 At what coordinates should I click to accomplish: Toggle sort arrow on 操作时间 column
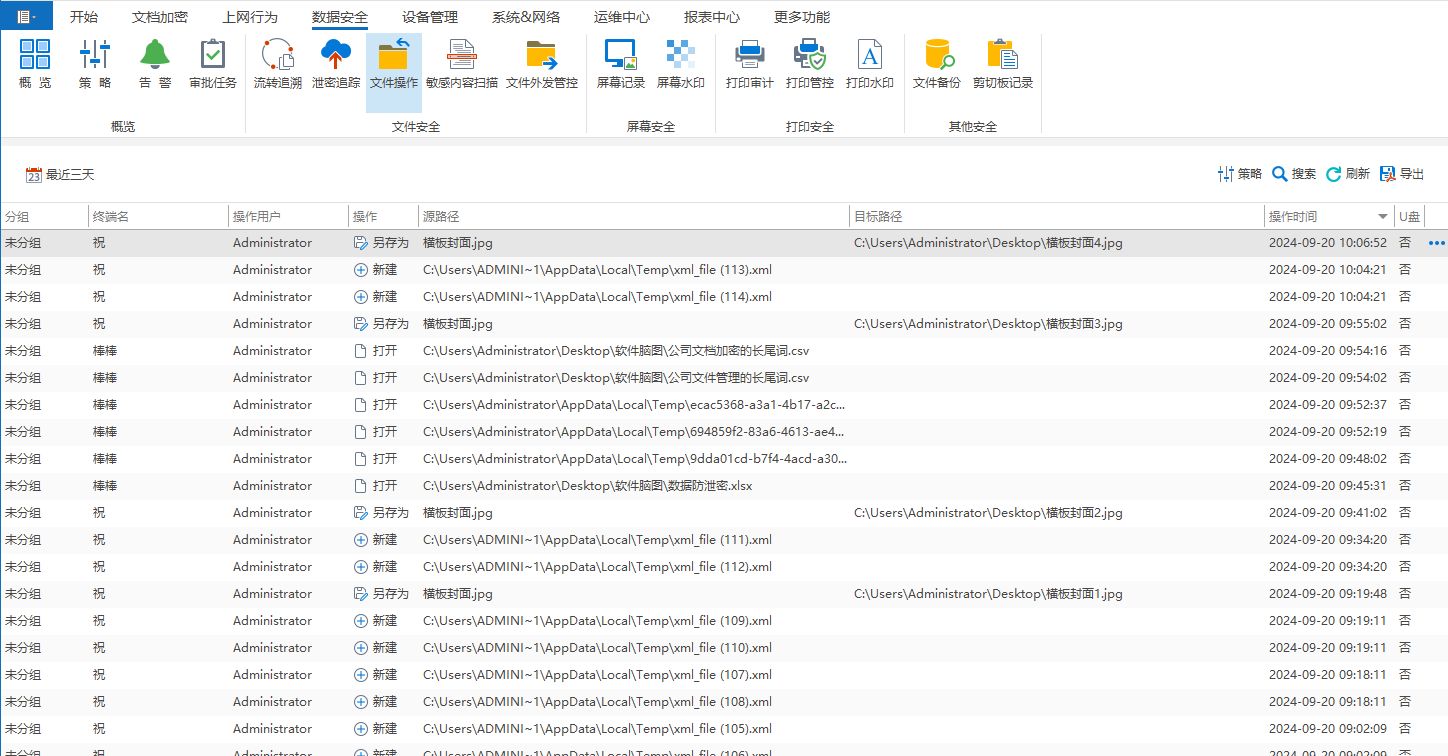1383,216
